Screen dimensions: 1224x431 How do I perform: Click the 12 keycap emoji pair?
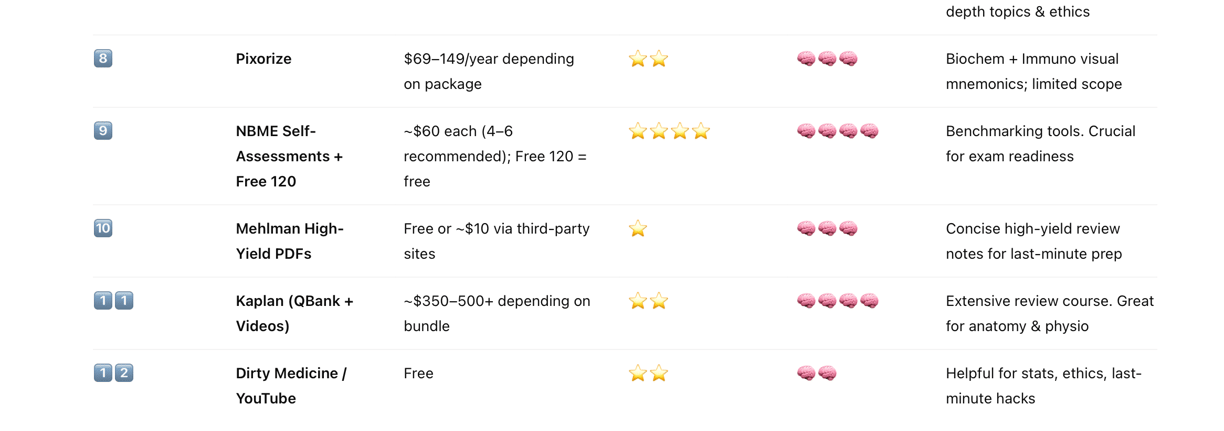[113, 372]
